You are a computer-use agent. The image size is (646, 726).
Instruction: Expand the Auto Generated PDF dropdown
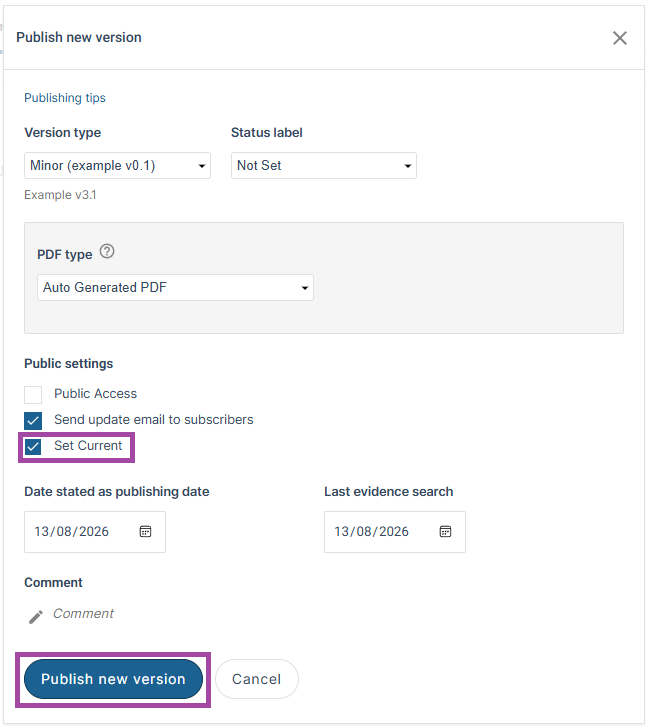pos(176,288)
